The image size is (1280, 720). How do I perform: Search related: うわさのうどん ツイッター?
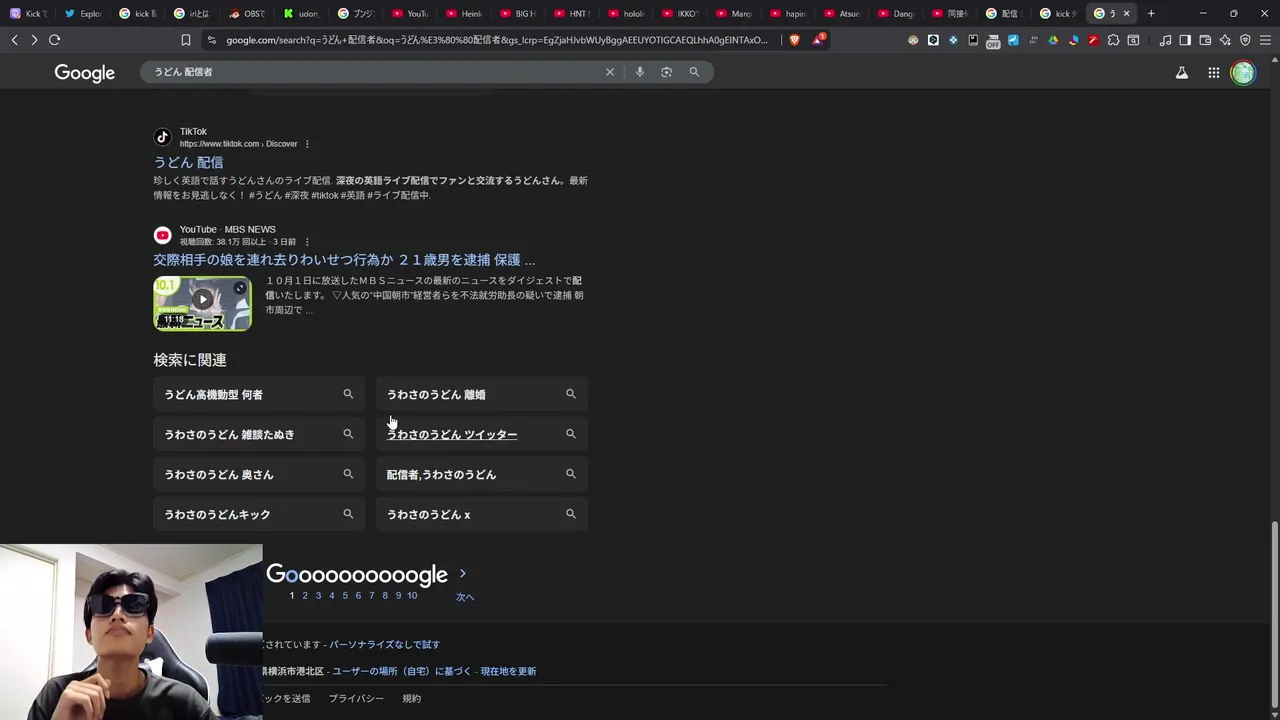pos(482,434)
